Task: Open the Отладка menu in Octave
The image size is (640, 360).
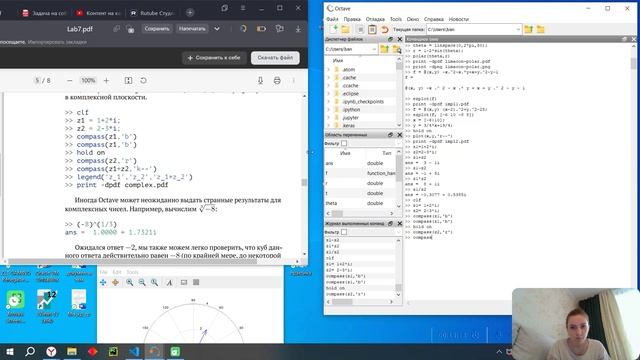Action: click(x=375, y=19)
